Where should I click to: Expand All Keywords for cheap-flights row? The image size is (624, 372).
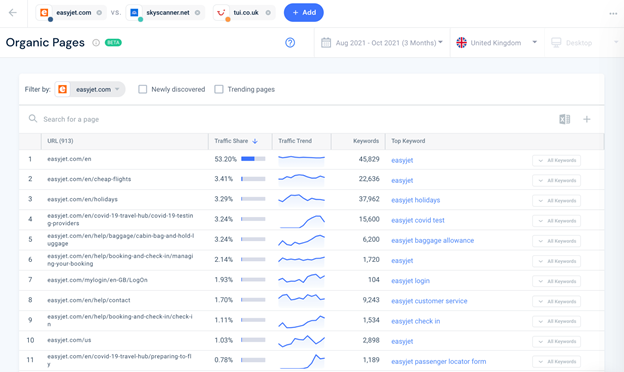coord(556,181)
